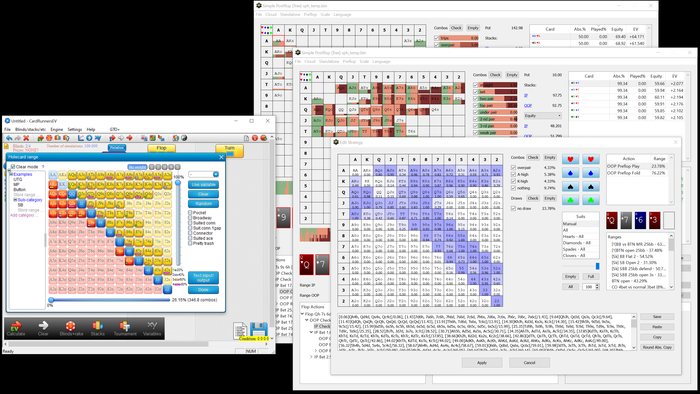Uncheck the A-high checkbox in Edit Strategy
This screenshot has height=394, width=700.
[x=513, y=174]
